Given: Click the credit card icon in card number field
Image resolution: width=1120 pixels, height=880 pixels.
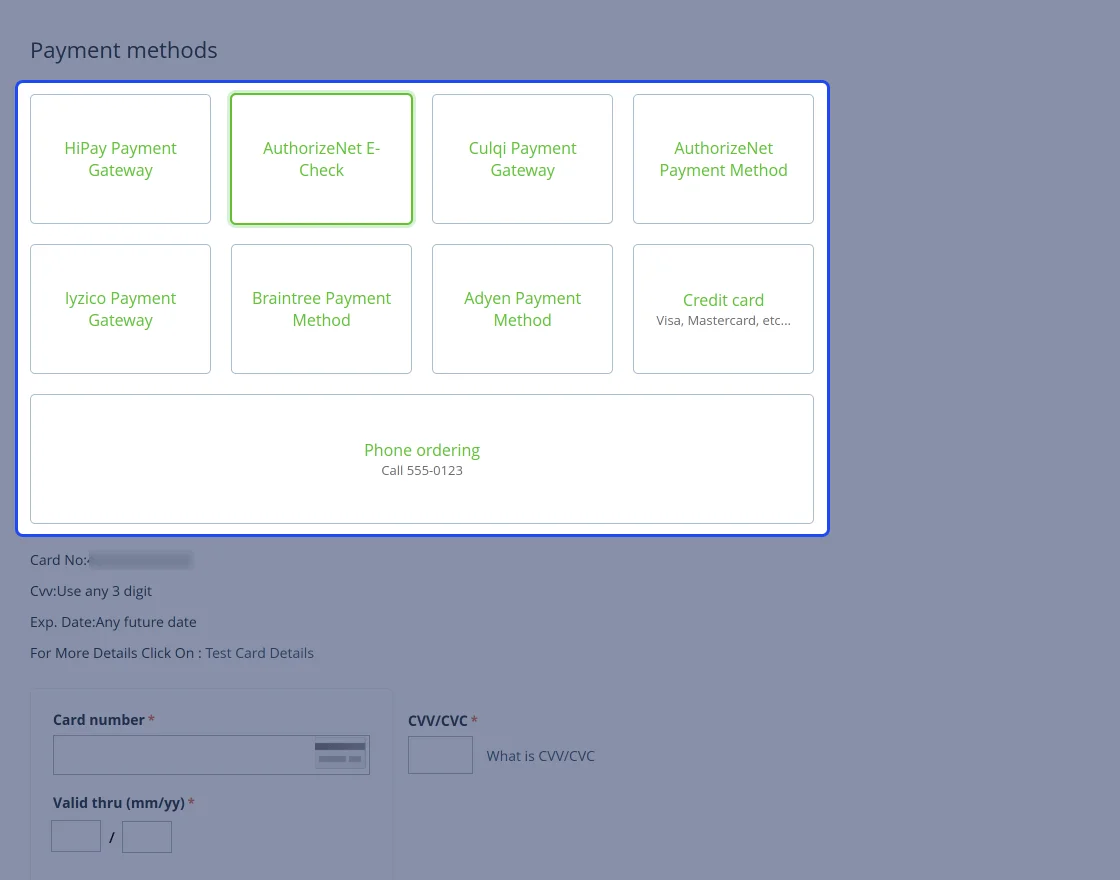Looking at the screenshot, I should (340, 754).
